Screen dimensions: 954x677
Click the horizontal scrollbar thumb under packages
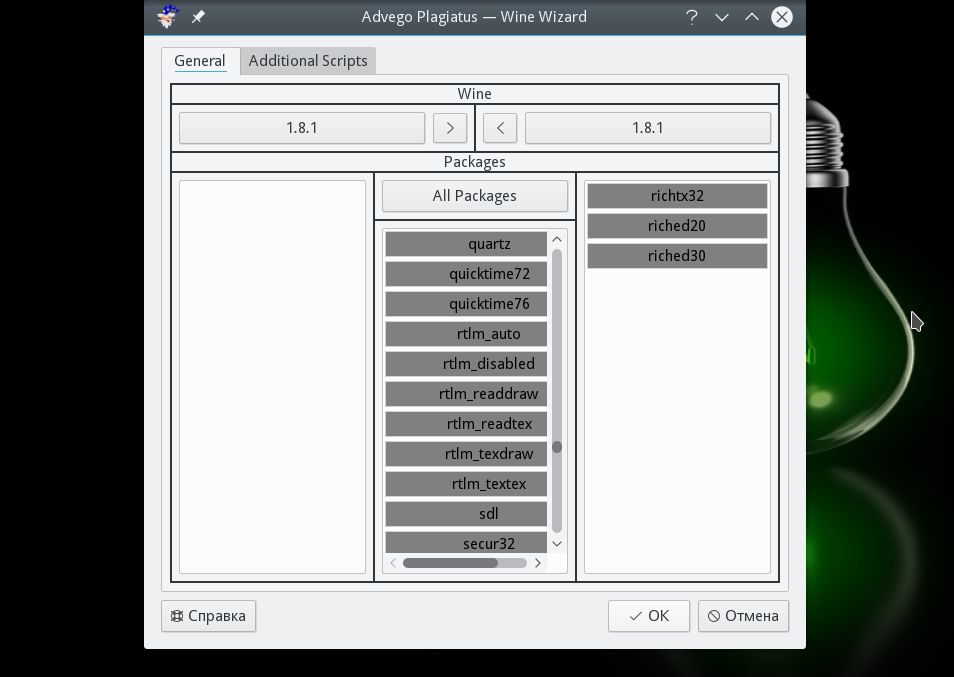(x=450, y=563)
